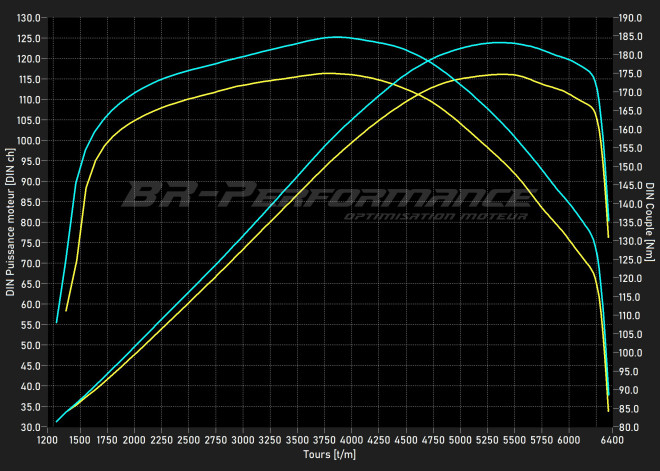Click 135.0 on the right torque axis

point(630,222)
